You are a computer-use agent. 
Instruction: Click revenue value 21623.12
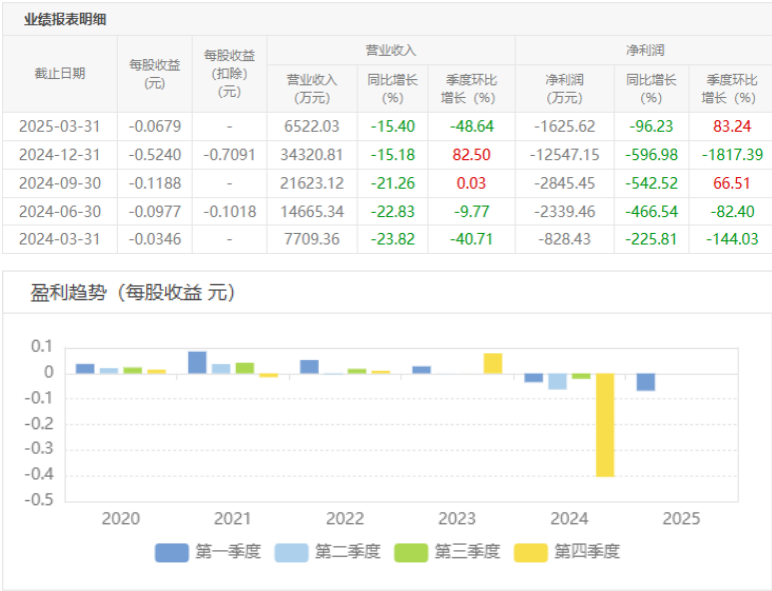tap(312, 184)
